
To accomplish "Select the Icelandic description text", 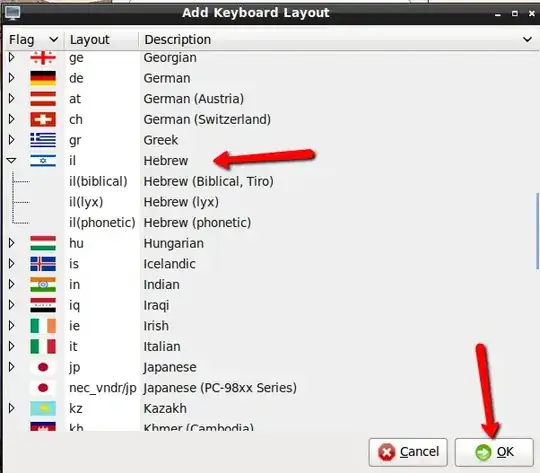I will pos(169,264).
